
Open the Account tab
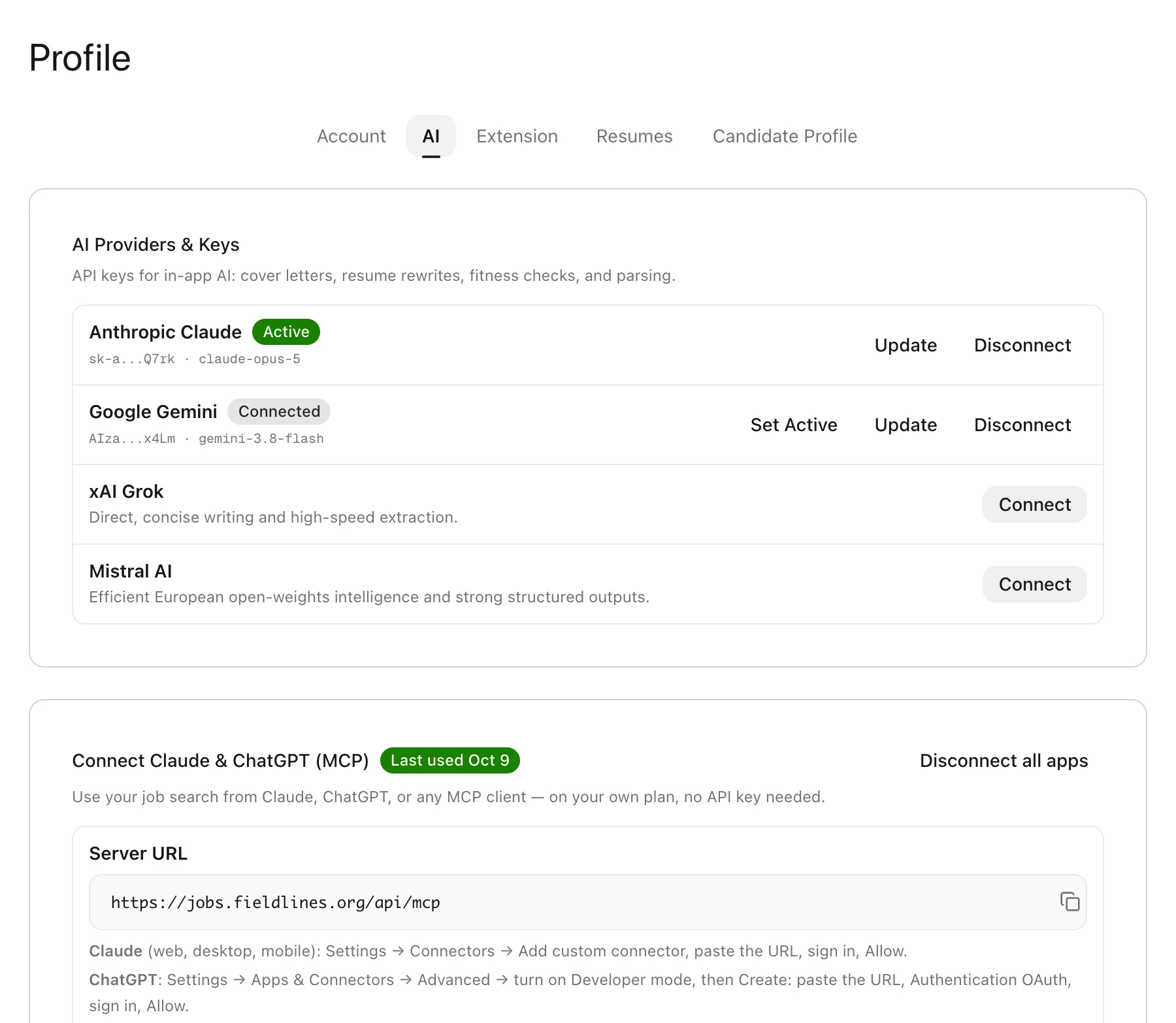tap(351, 136)
